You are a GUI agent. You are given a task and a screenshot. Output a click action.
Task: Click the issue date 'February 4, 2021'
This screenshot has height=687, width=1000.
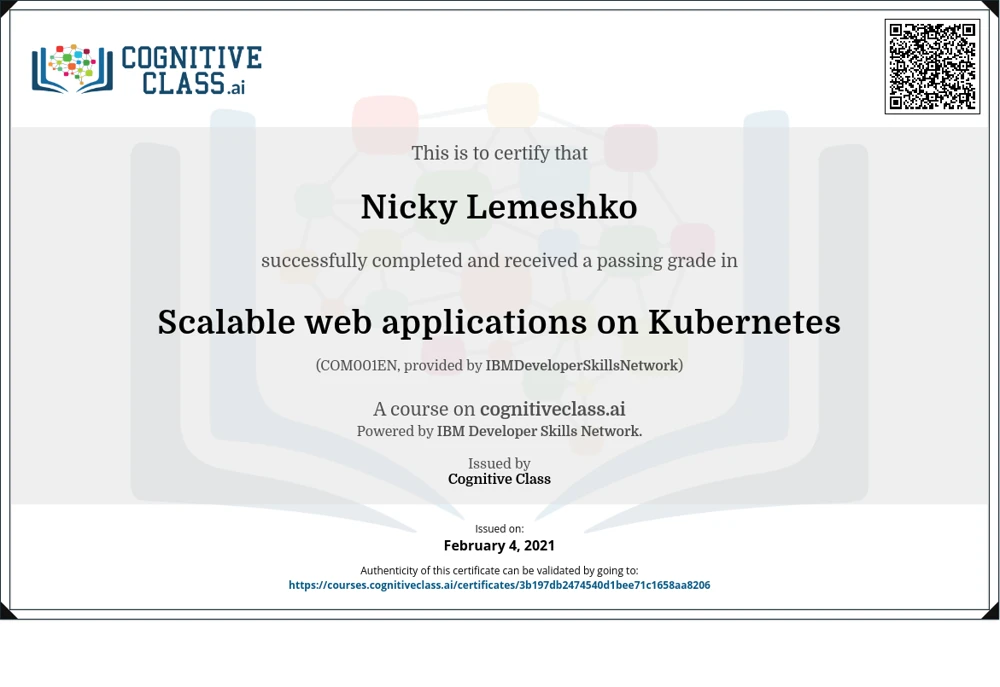pyautogui.click(x=499, y=545)
